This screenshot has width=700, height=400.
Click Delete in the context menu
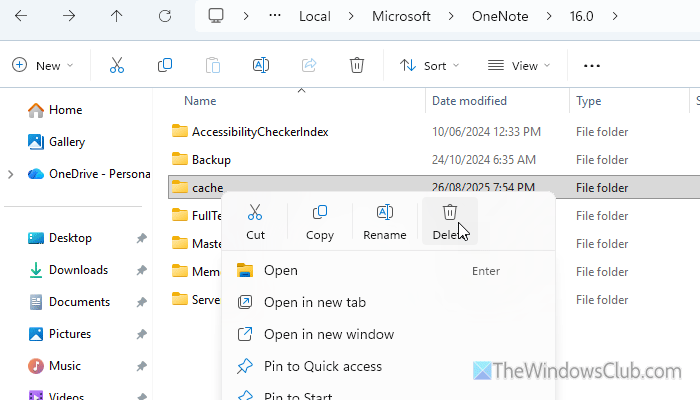point(450,222)
